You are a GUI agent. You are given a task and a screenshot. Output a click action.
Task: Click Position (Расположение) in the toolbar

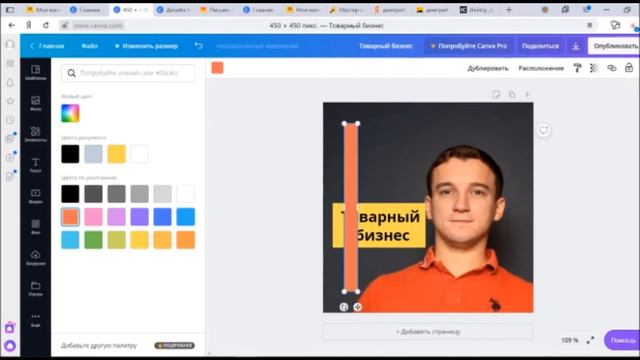click(541, 68)
